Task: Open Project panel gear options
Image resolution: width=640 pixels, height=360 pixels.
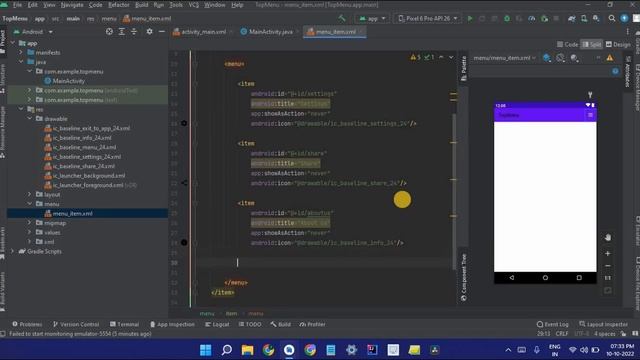Action: (149, 31)
